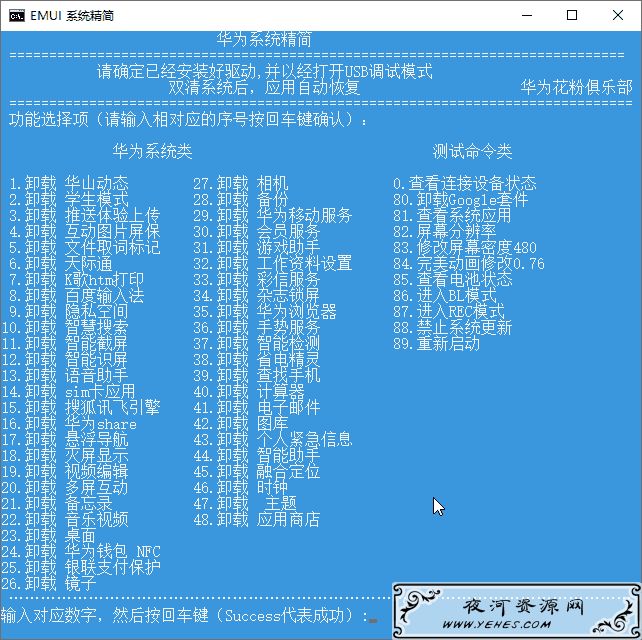Click line '25.卸载 银联支付保护'
This screenshot has height=640, width=642.
coord(81,567)
